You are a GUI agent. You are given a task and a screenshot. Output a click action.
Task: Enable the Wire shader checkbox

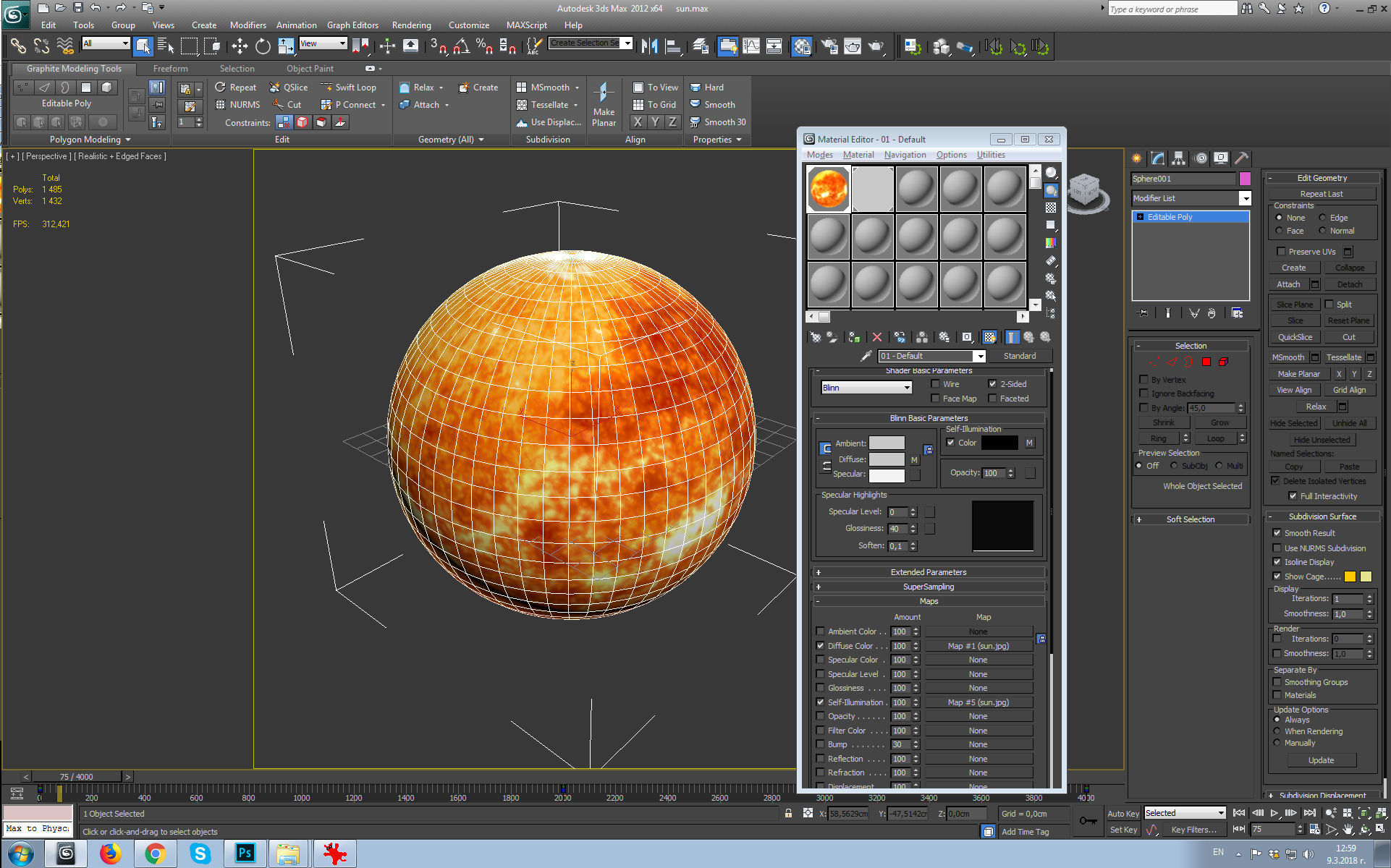(x=935, y=384)
